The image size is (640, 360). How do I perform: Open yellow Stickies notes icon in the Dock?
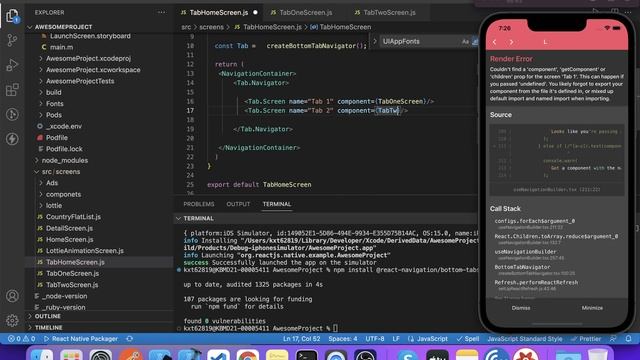(277, 354)
